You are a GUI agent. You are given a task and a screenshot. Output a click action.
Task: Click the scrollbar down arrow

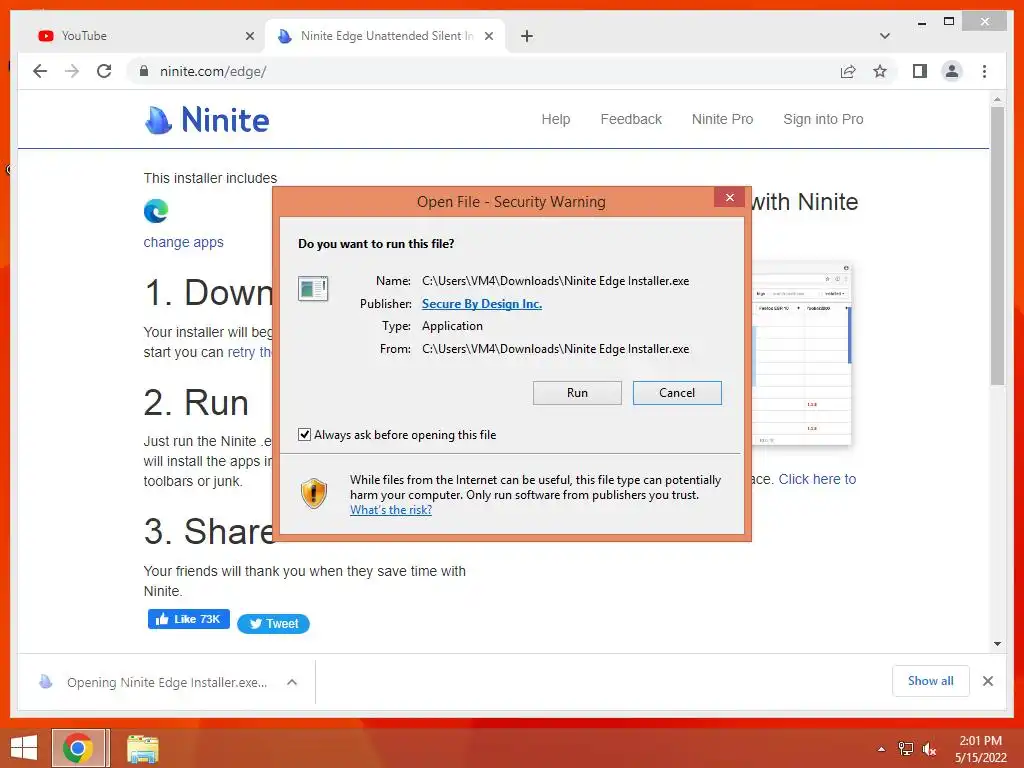(x=997, y=644)
